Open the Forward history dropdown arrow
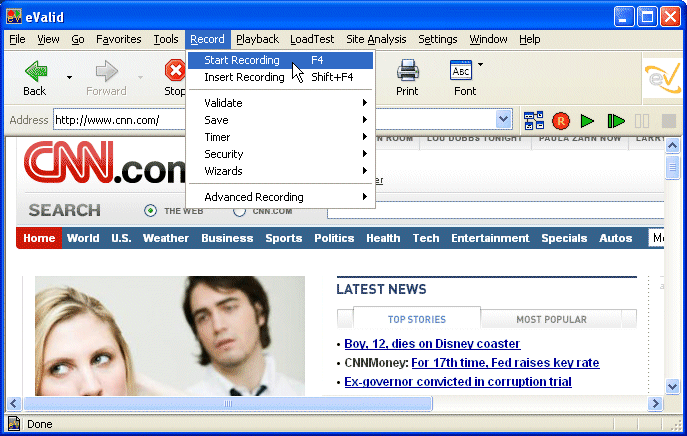687x436 pixels. click(x=140, y=78)
